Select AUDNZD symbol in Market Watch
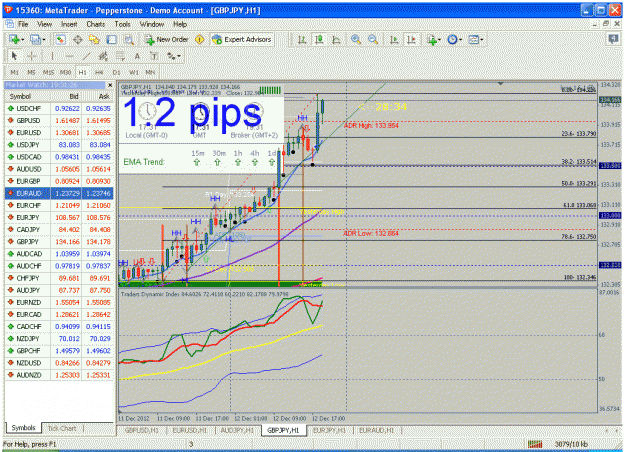This screenshot has width=625, height=452. click(x=28, y=375)
